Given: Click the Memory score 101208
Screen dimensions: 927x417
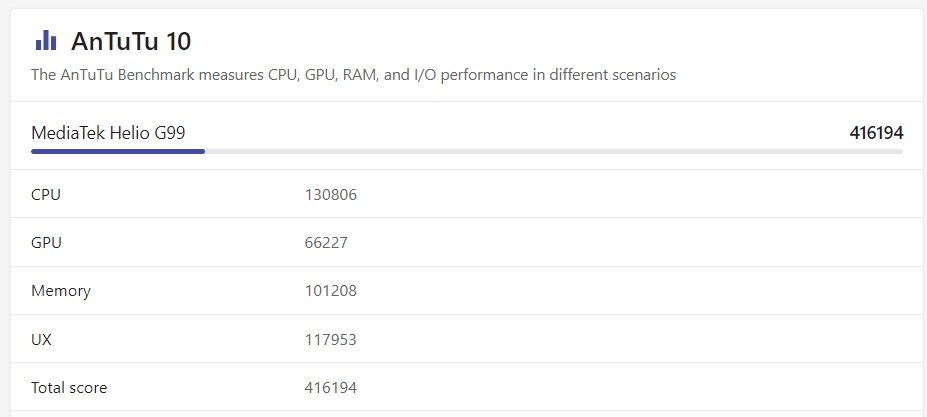Looking at the screenshot, I should pyautogui.click(x=330, y=291).
